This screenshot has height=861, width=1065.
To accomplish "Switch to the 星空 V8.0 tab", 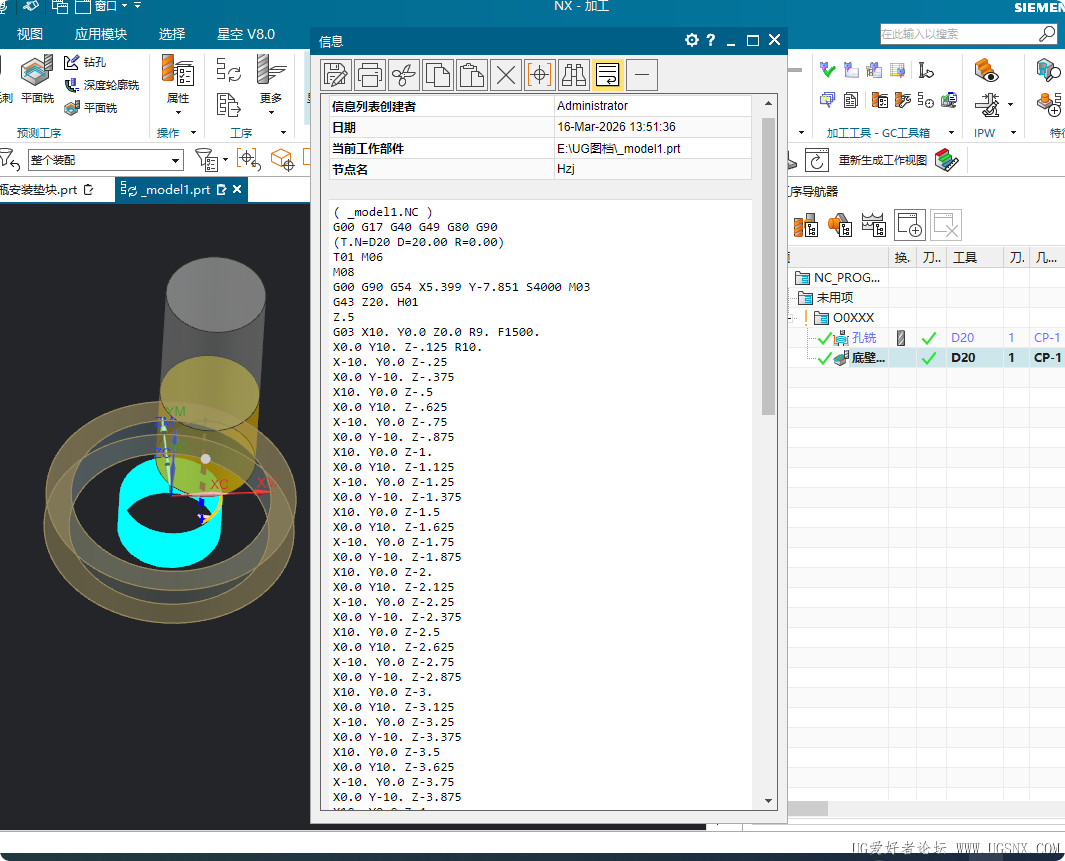I will (x=245, y=34).
